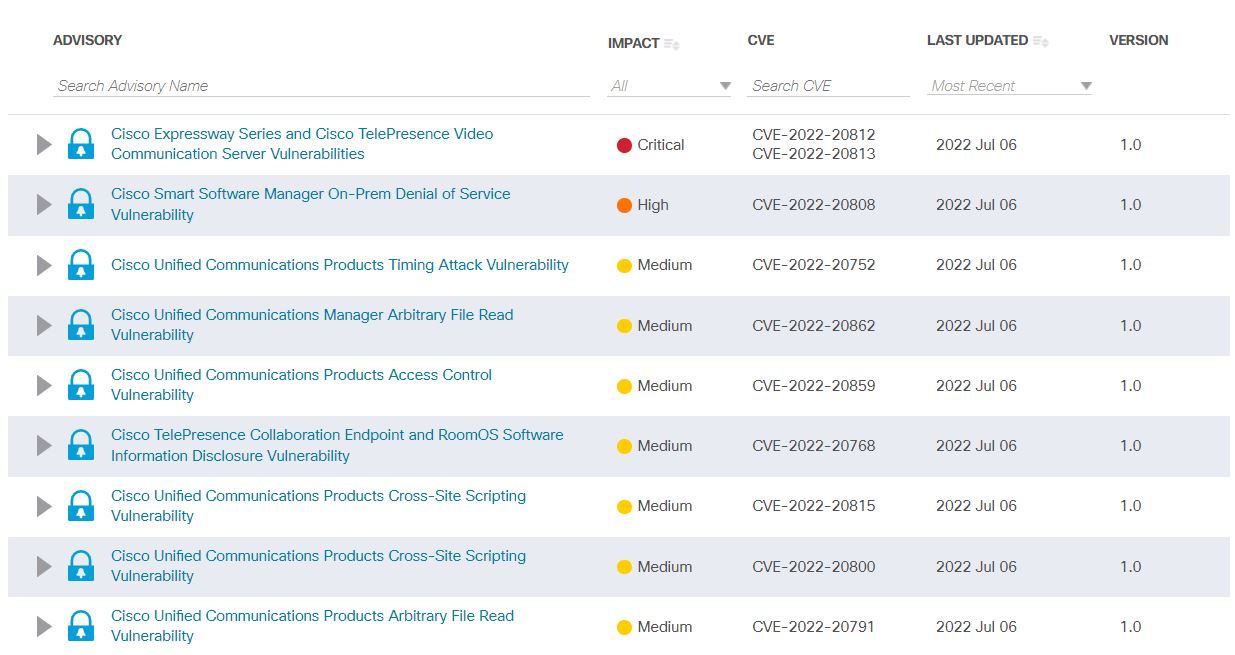Open the Impact filter dropdown showing All
Image resolution: width=1235 pixels, height=655 pixels.
click(x=670, y=86)
